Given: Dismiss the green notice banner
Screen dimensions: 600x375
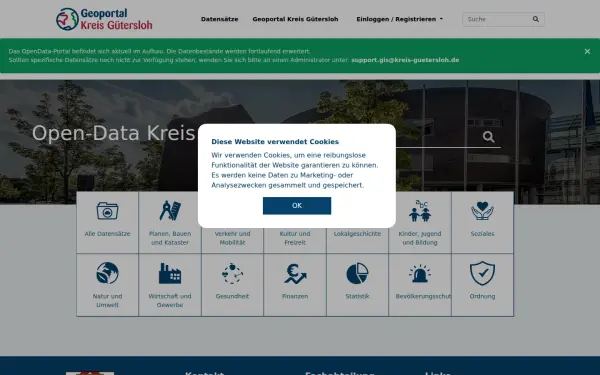Looking at the screenshot, I should pos(587,51).
